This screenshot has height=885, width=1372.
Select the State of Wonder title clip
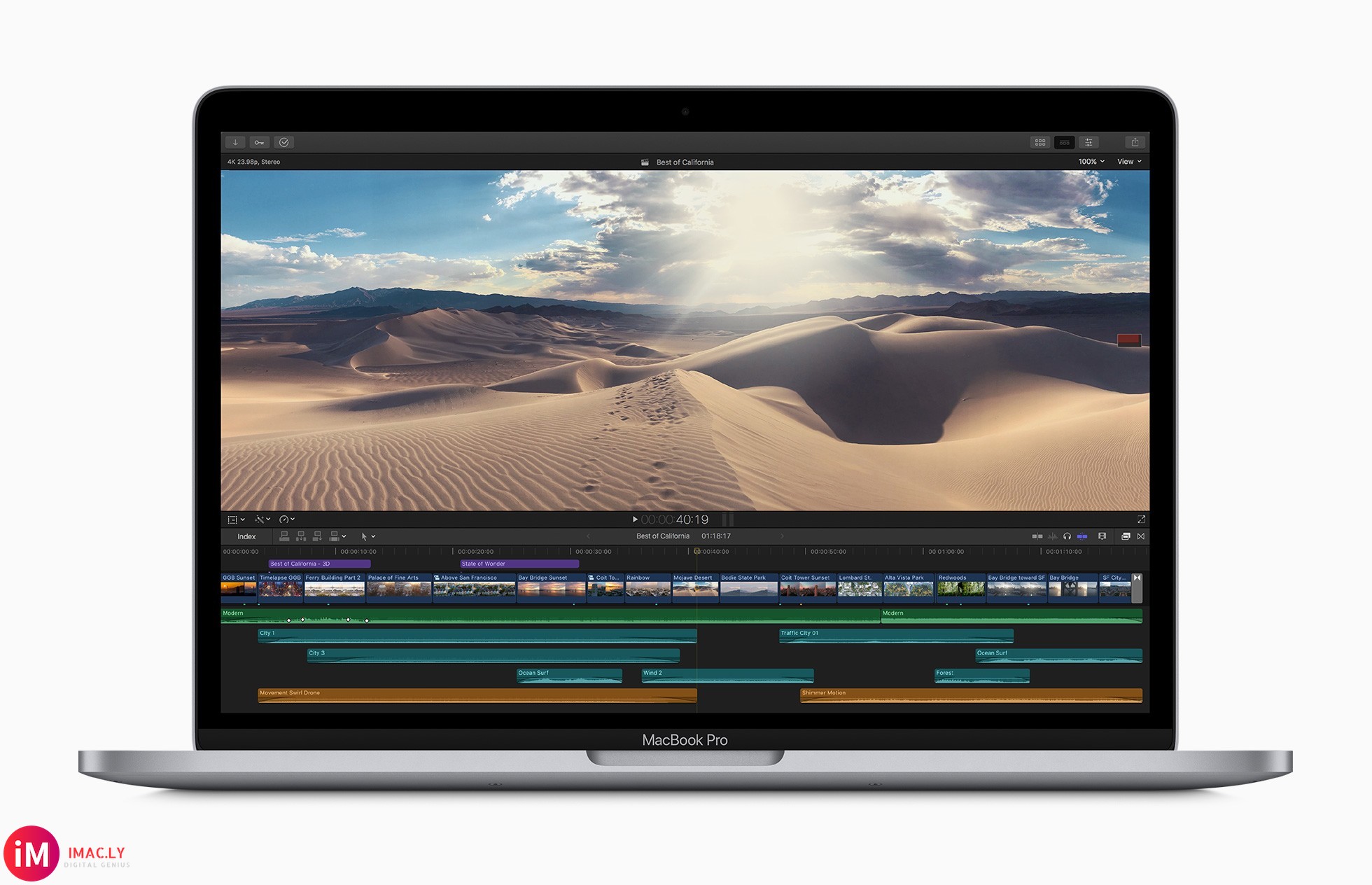(519, 564)
